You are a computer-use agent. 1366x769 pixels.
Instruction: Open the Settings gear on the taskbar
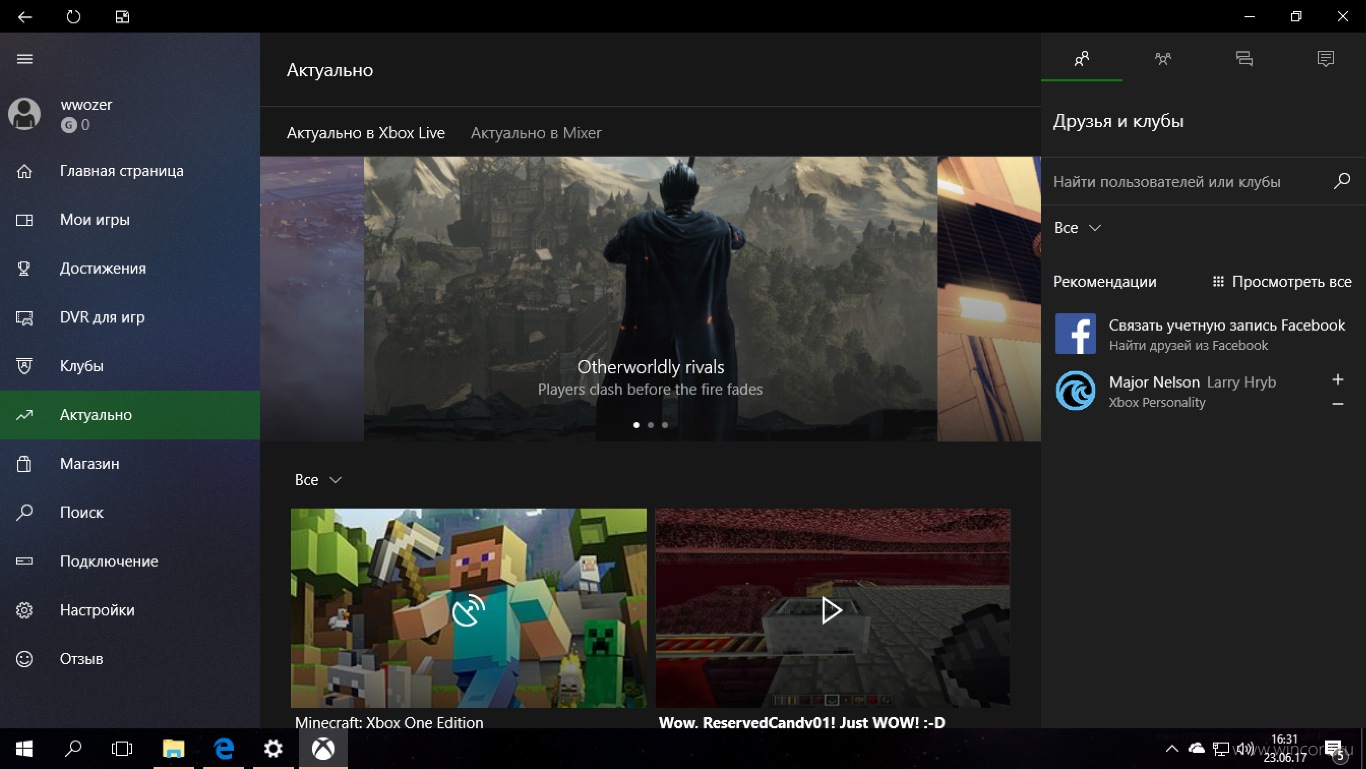[x=273, y=749]
